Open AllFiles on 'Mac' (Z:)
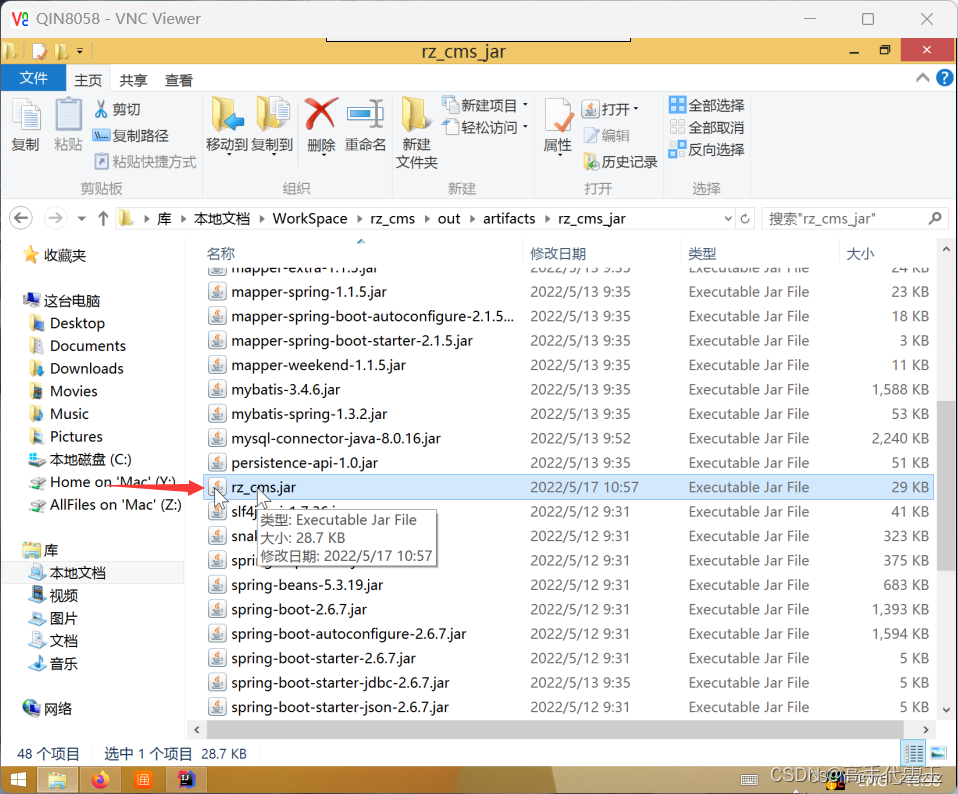The image size is (958, 794). pos(105,505)
